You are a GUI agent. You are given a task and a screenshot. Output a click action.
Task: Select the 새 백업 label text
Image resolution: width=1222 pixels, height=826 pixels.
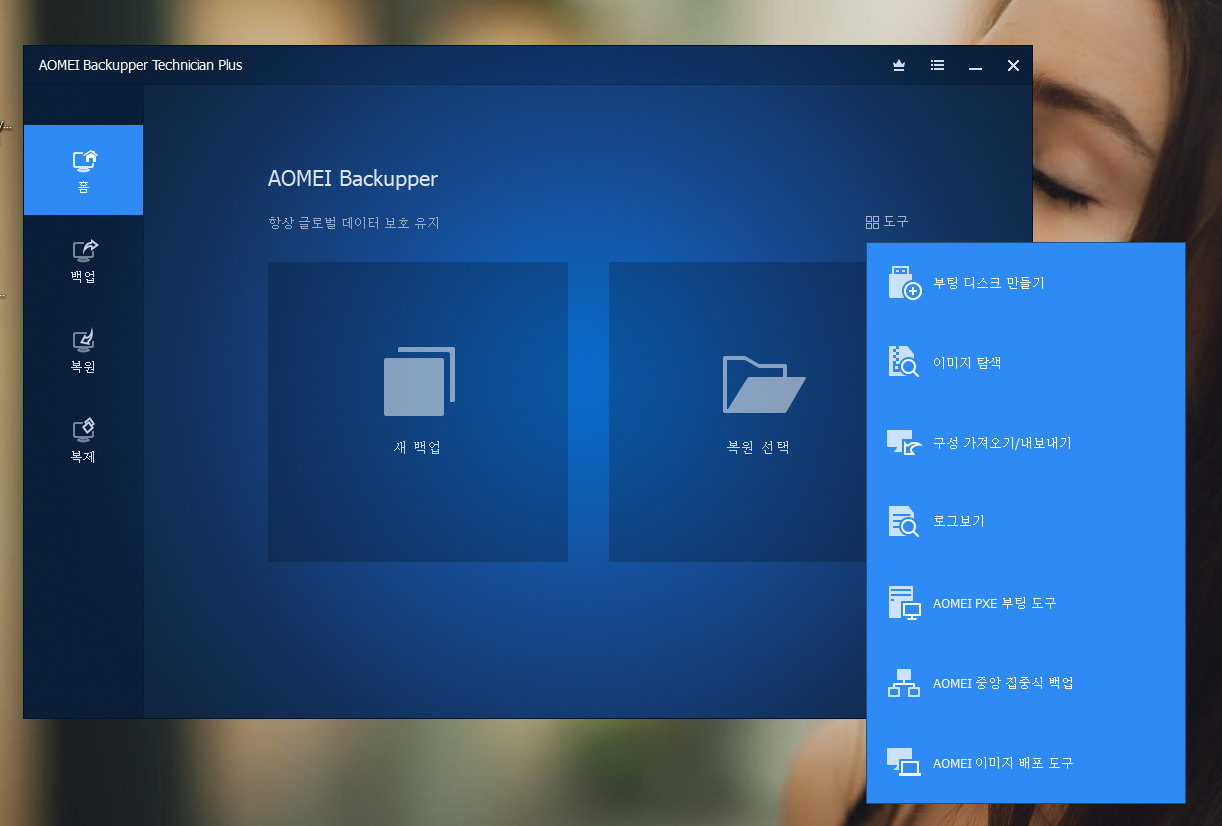click(x=418, y=447)
